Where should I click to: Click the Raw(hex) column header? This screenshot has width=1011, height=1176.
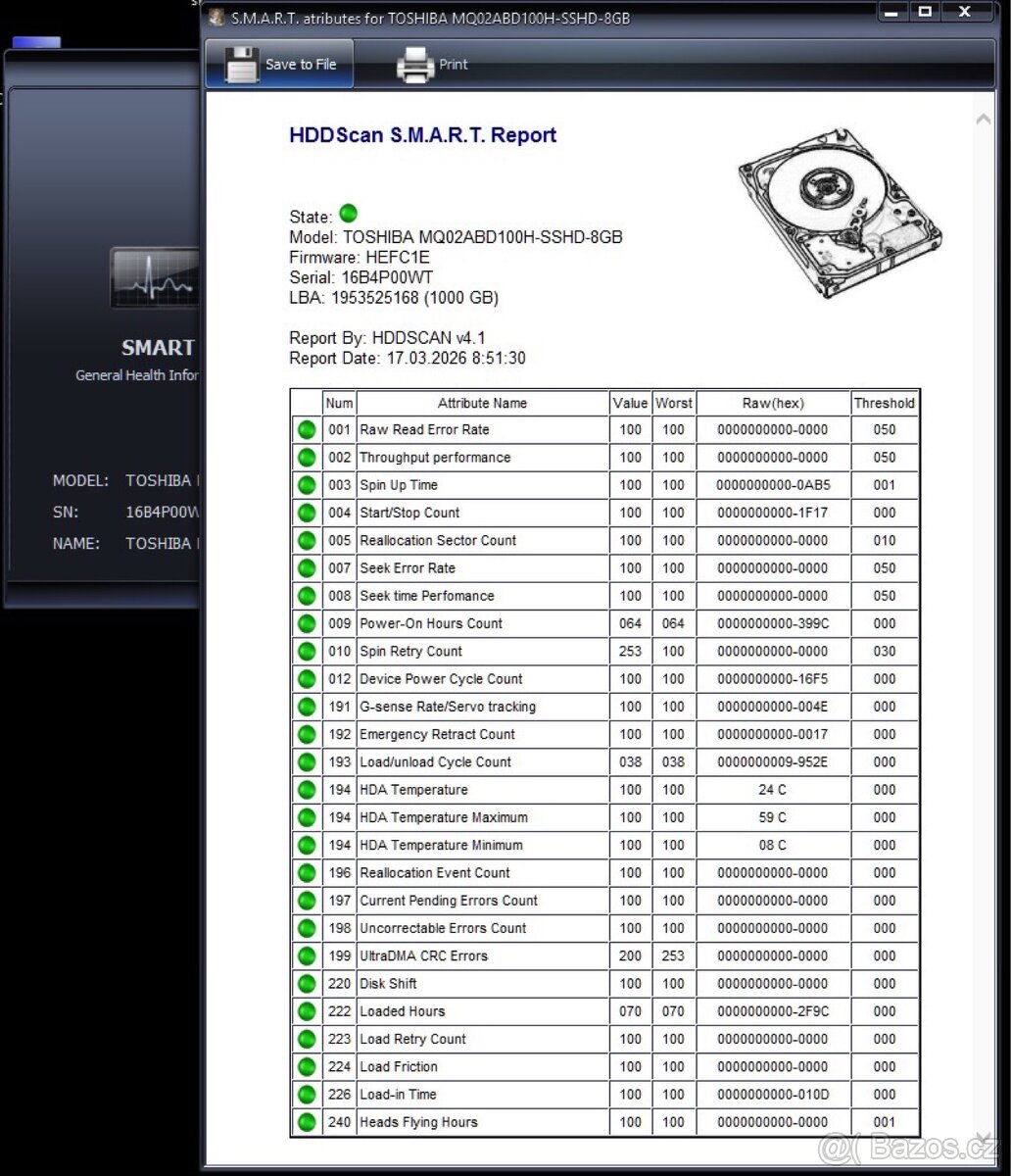tap(772, 403)
